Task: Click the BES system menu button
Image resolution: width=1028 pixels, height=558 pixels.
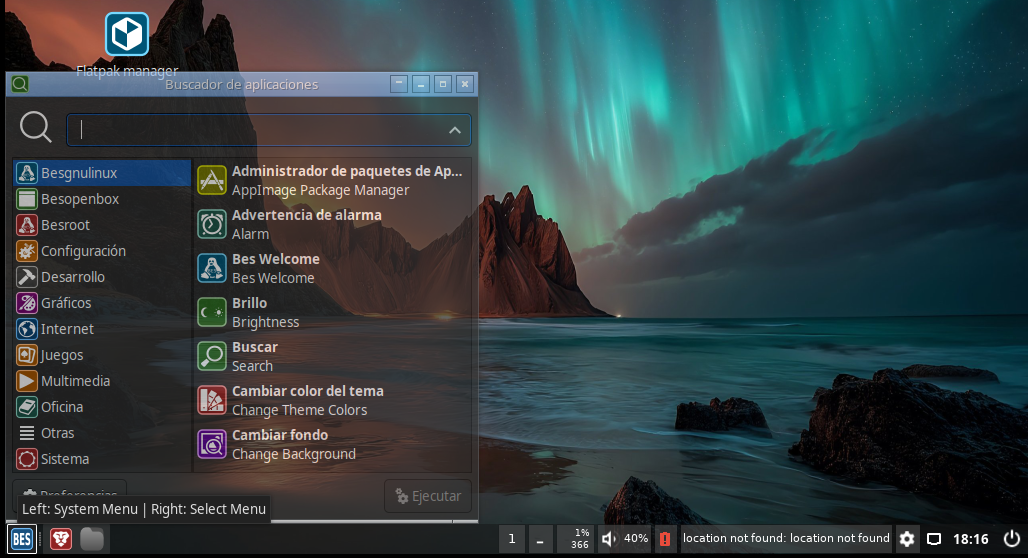Action: click(x=22, y=539)
